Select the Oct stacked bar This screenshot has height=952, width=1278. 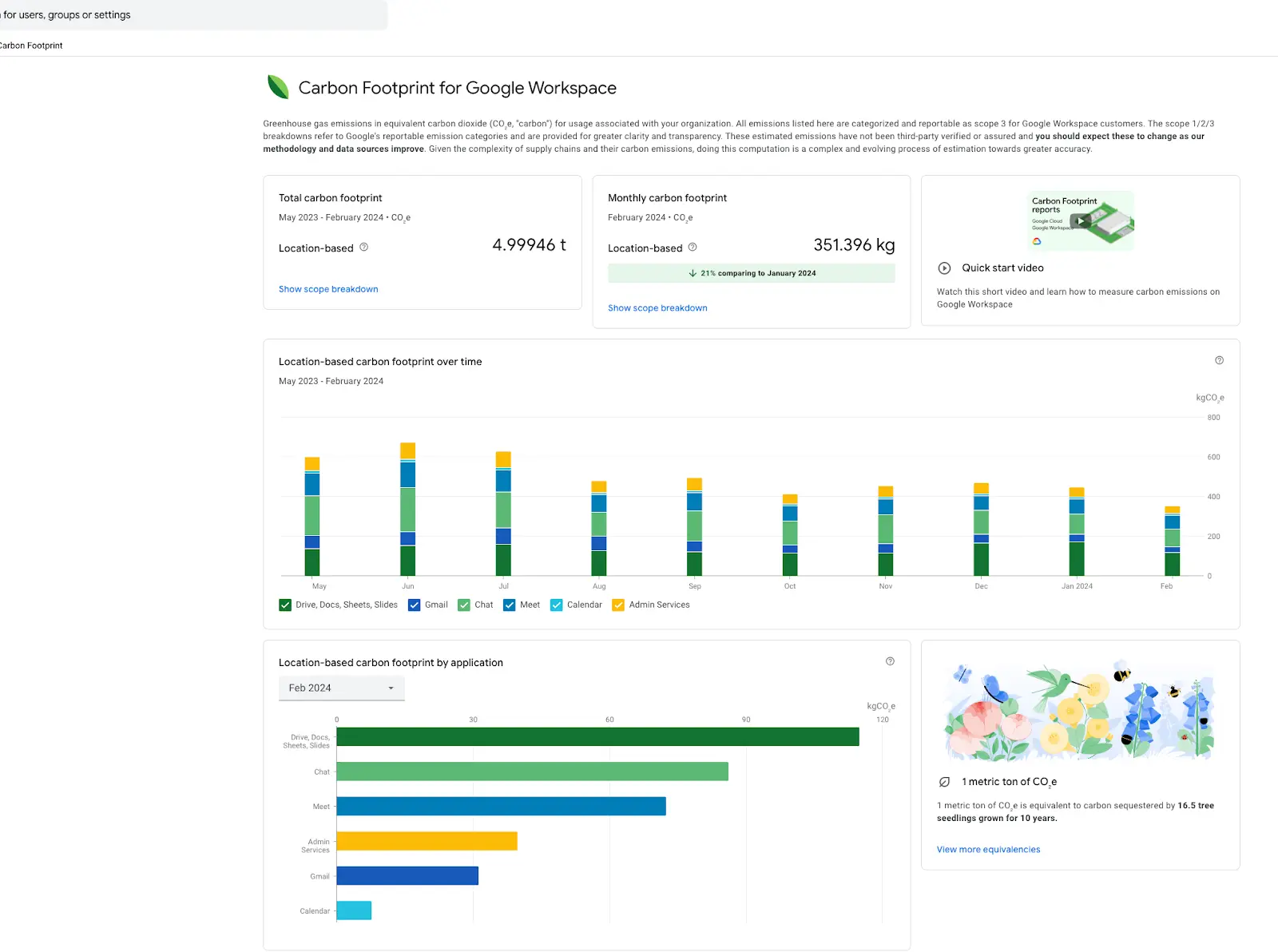(790, 535)
